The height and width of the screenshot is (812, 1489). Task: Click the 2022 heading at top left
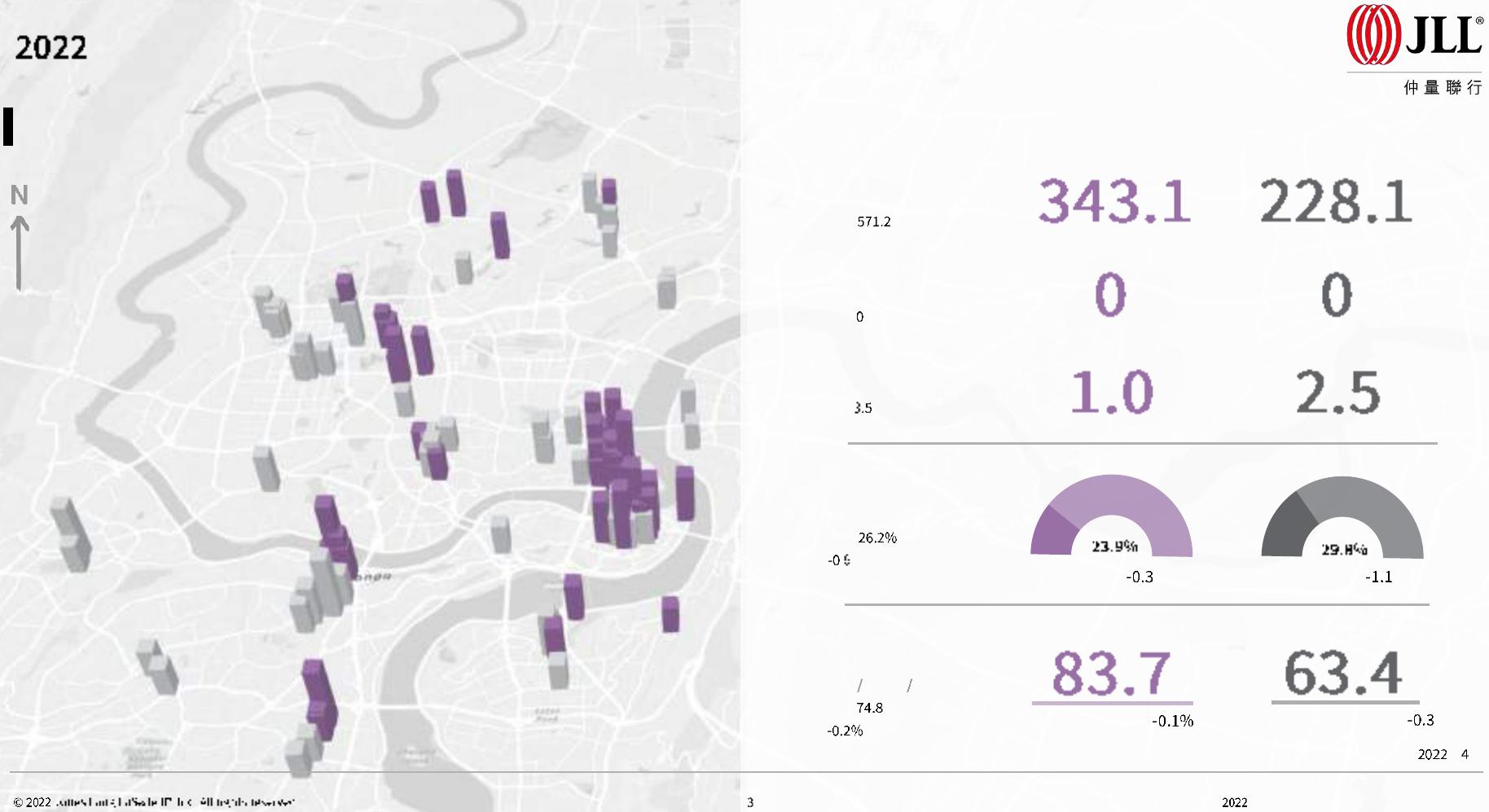(x=51, y=48)
